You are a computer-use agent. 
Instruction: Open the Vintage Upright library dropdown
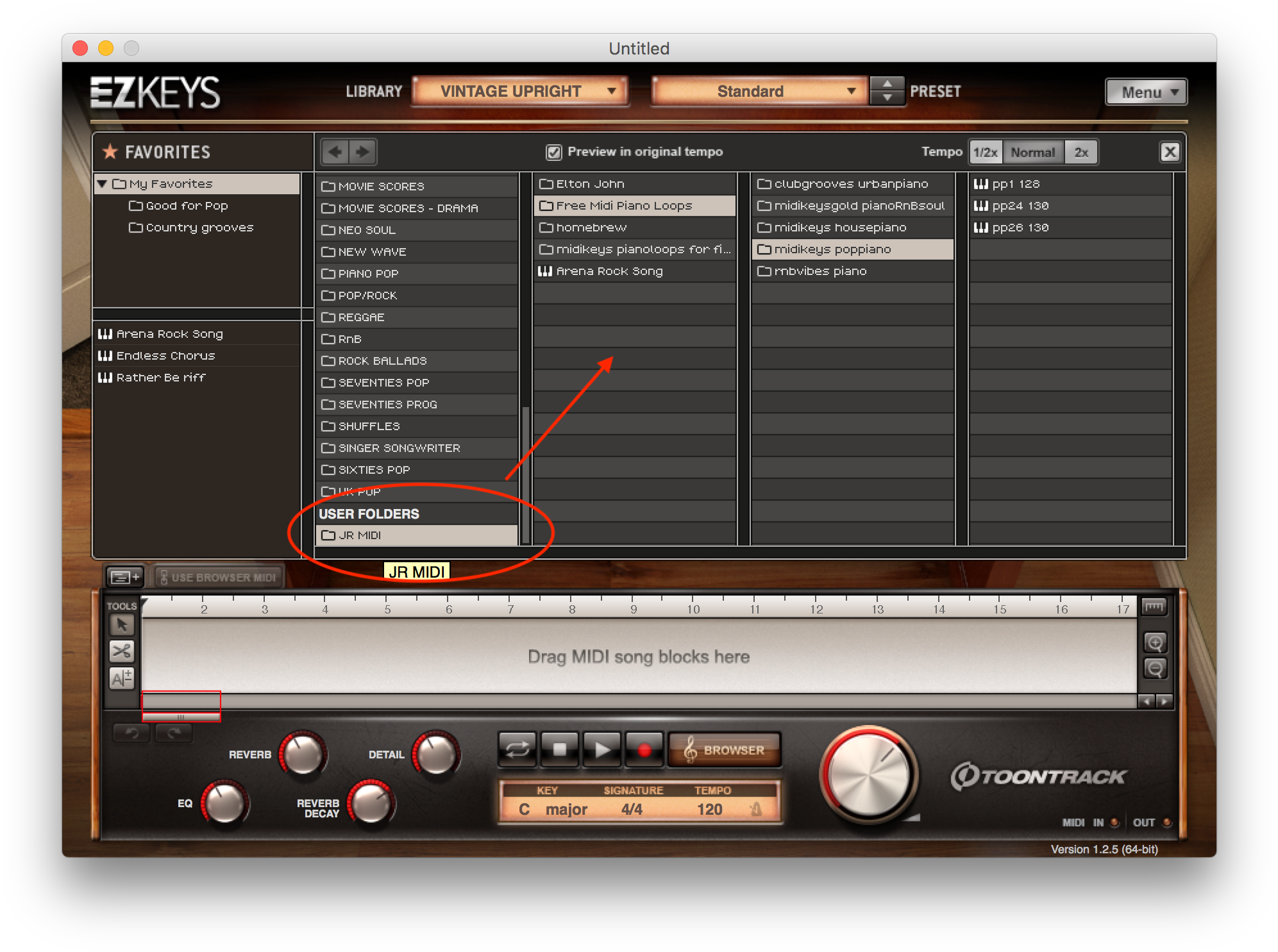point(520,91)
